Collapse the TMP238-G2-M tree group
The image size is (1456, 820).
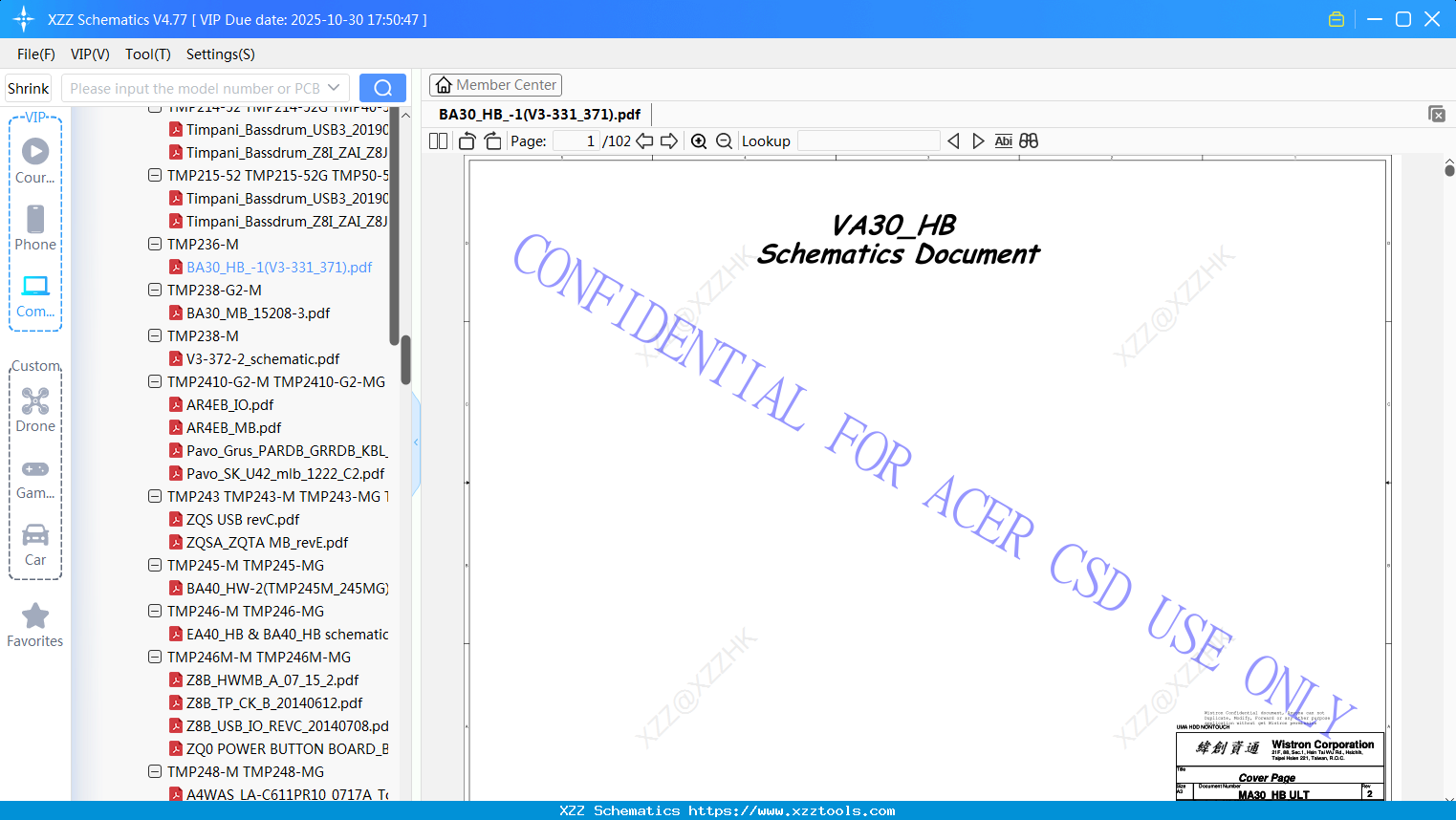155,290
